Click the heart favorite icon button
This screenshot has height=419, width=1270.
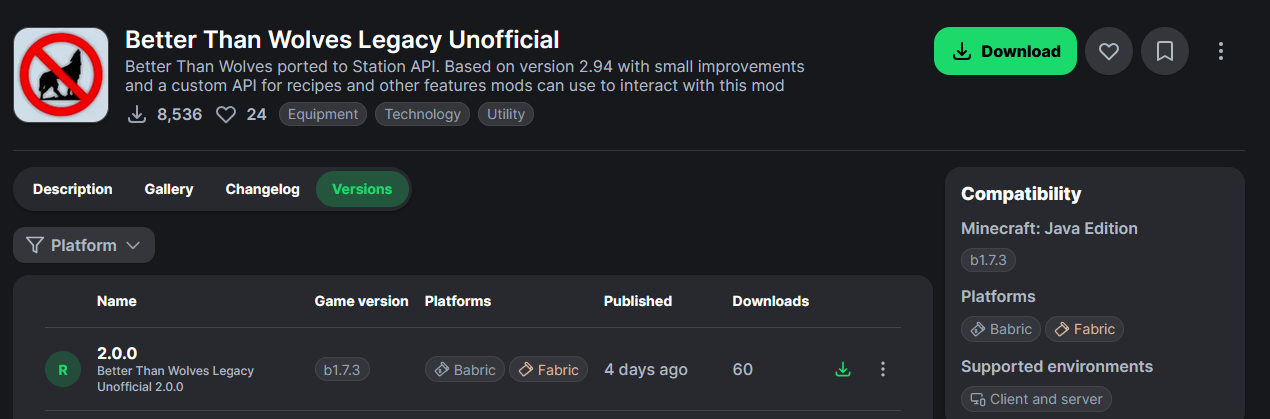[1108, 51]
